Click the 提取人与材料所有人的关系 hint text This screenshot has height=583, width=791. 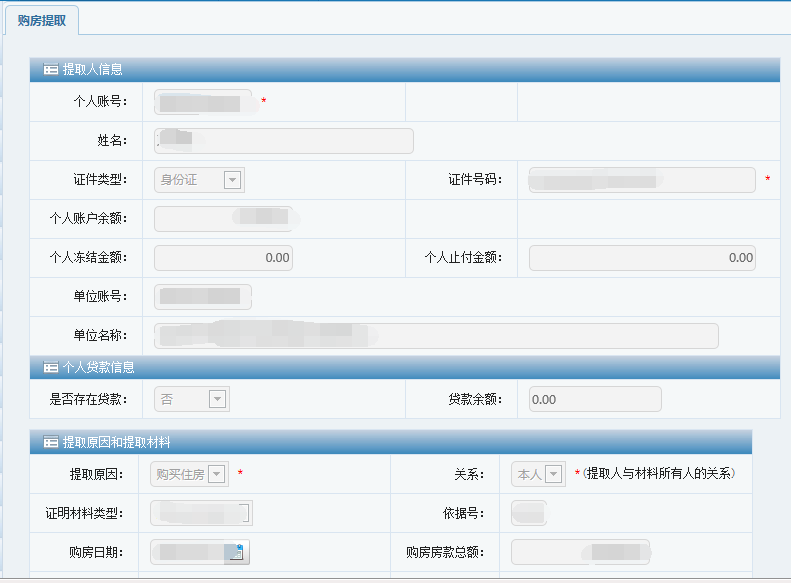pos(658,473)
